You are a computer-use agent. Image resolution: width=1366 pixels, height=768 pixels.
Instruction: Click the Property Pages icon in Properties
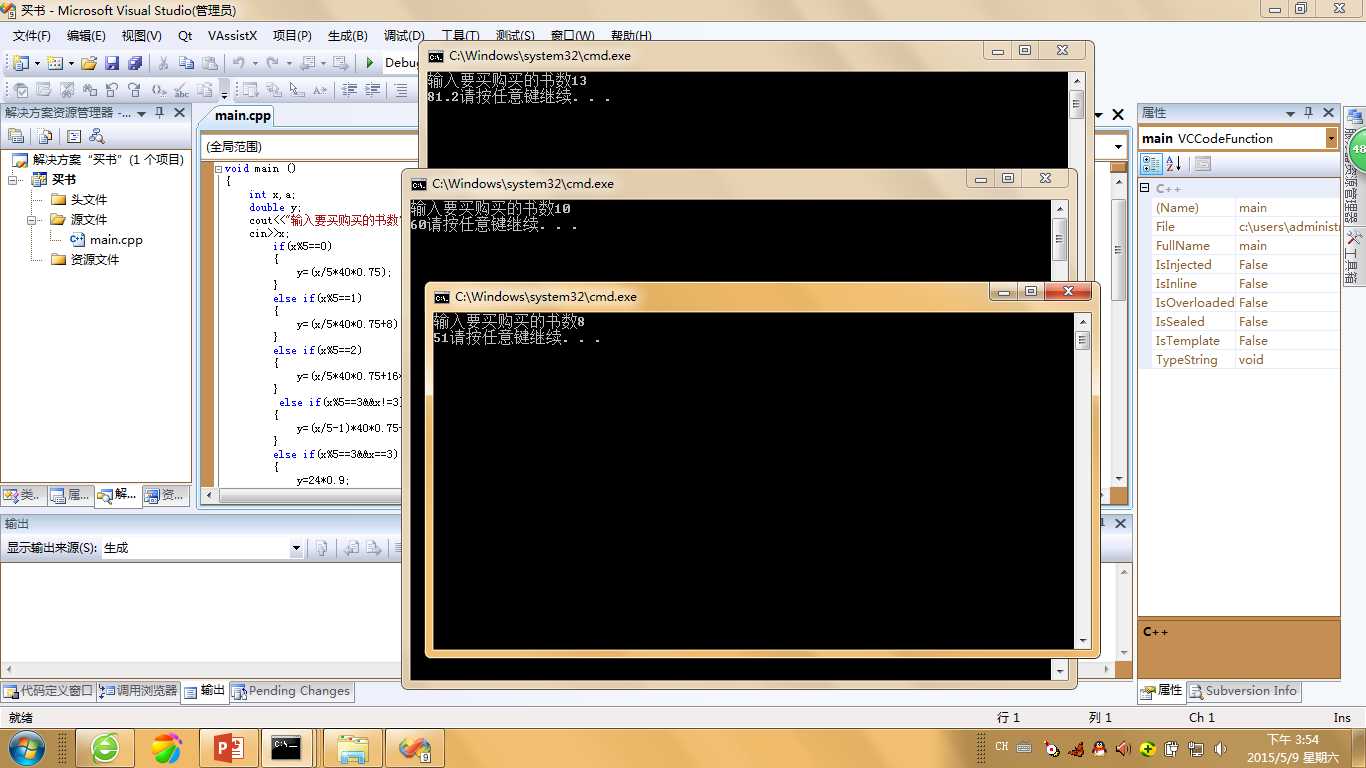point(1203,163)
